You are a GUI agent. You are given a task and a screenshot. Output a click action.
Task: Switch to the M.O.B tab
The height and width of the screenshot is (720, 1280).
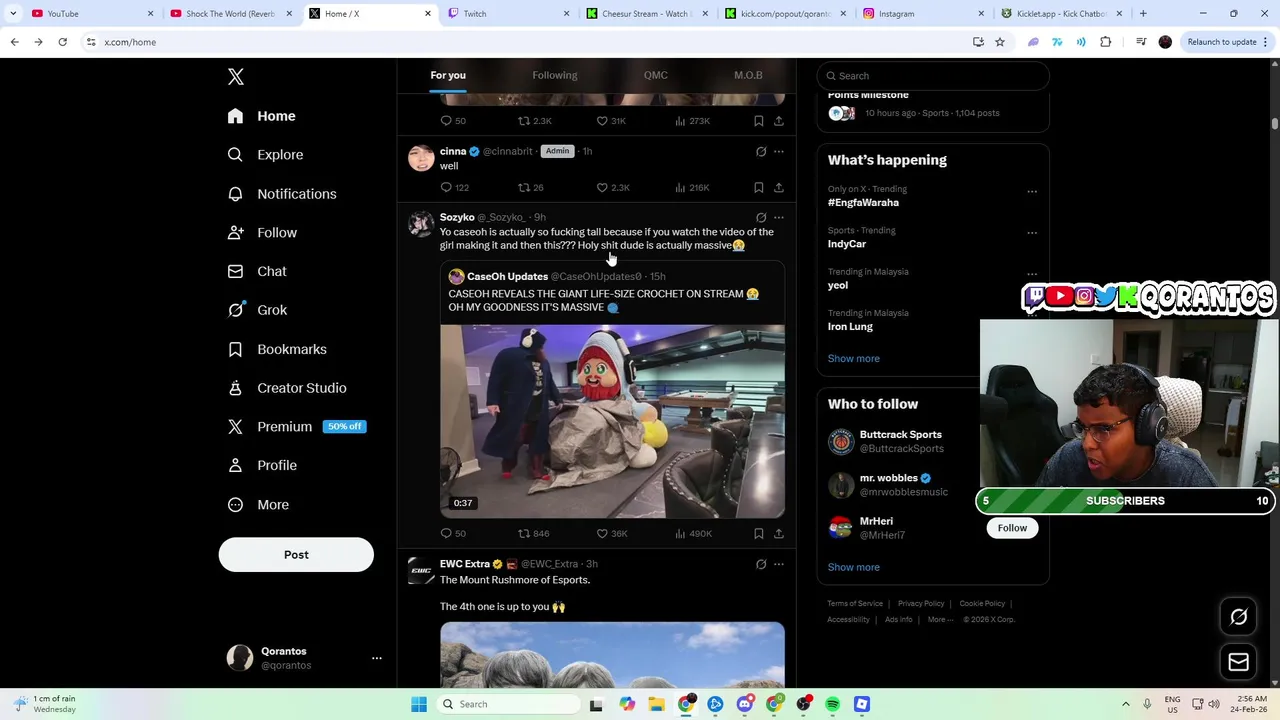748,75
